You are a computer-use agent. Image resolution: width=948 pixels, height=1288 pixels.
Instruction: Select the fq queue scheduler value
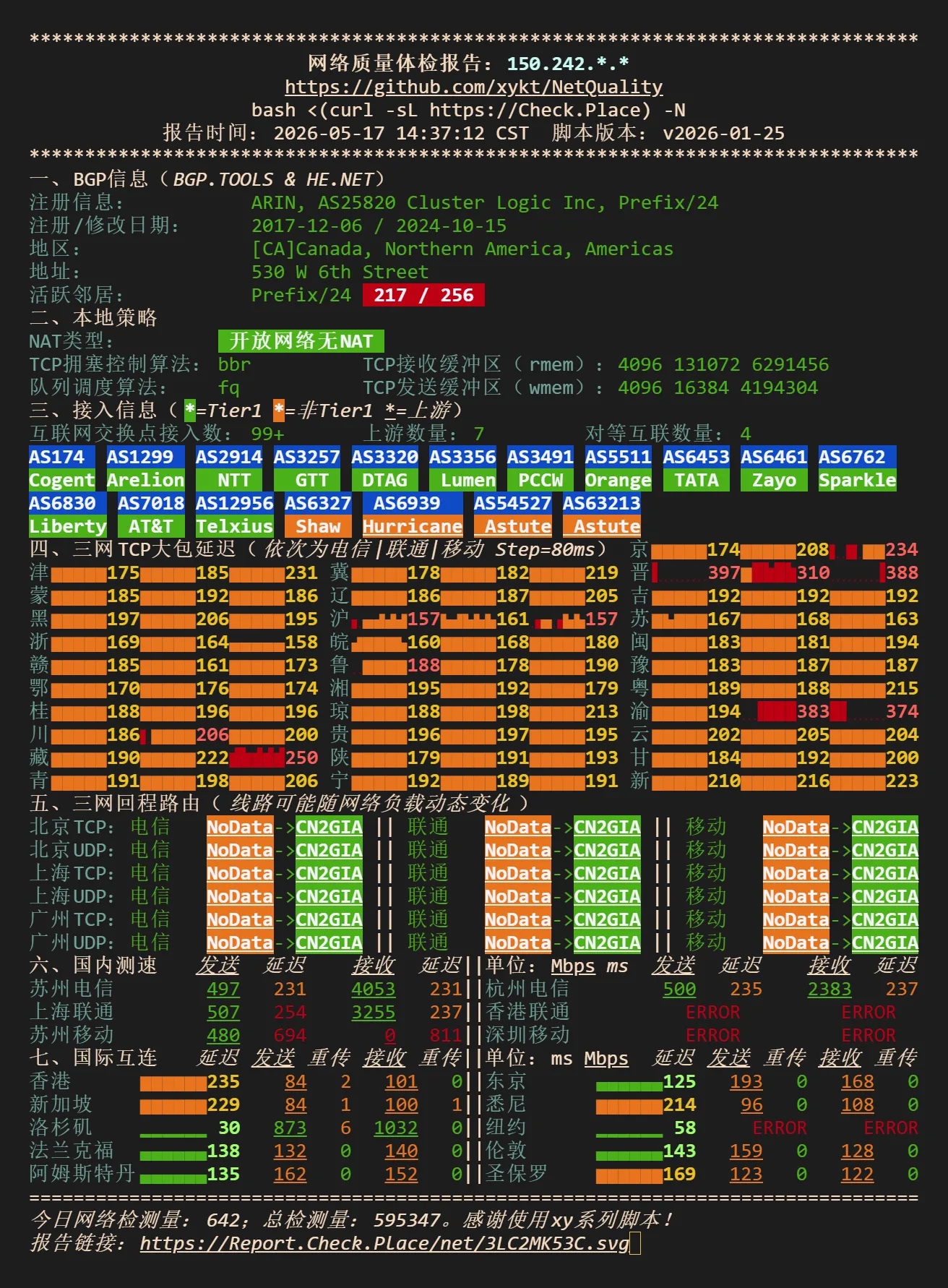coord(229,387)
